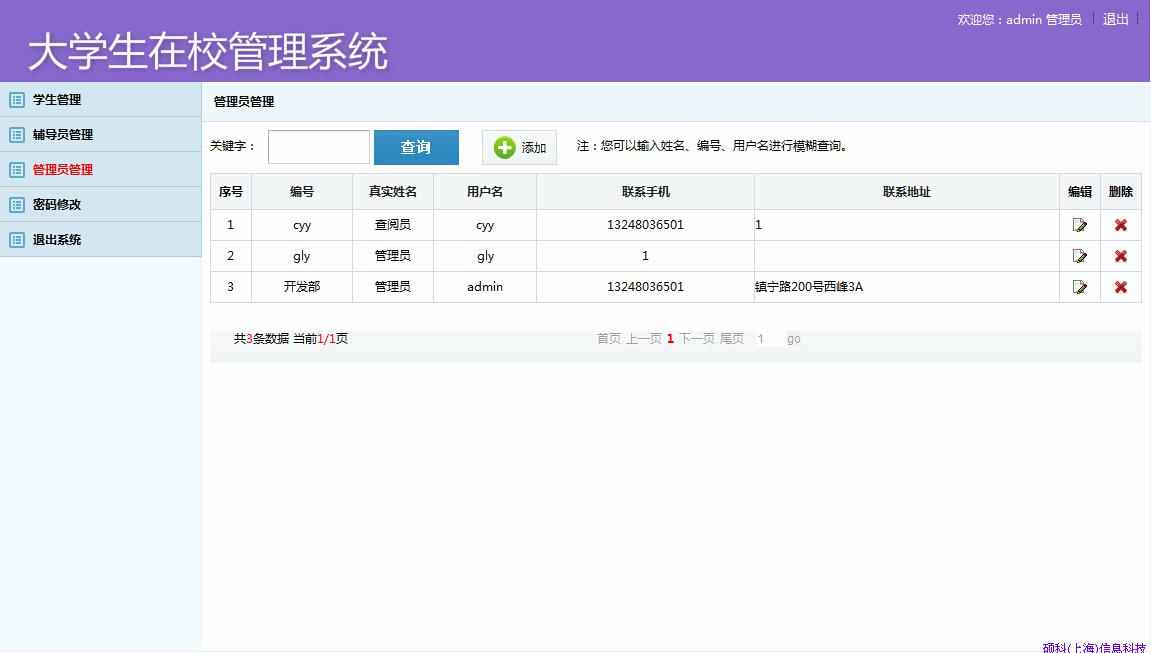Click the list icon beside 辅导员管理

coord(17,135)
